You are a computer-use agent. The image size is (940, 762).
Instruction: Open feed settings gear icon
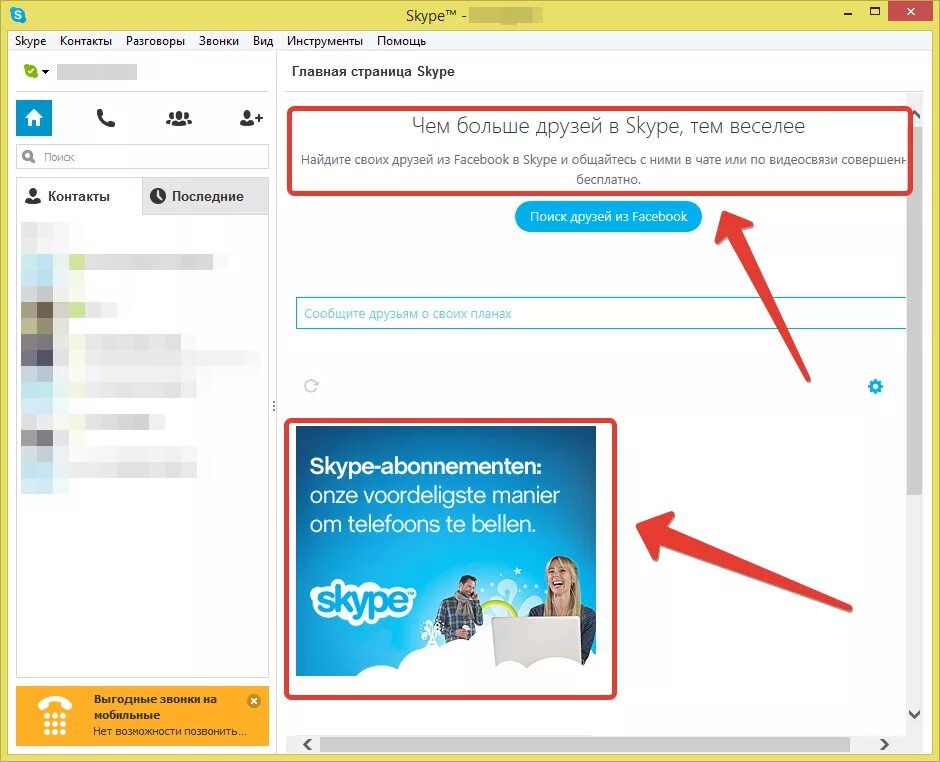875,386
